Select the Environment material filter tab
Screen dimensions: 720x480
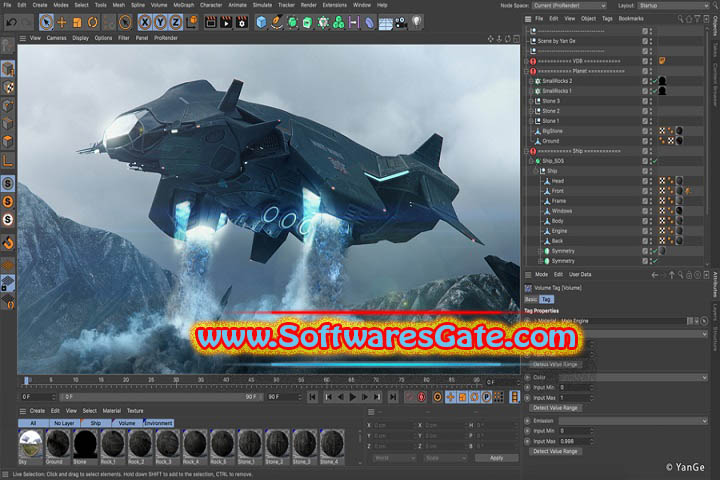click(158, 423)
